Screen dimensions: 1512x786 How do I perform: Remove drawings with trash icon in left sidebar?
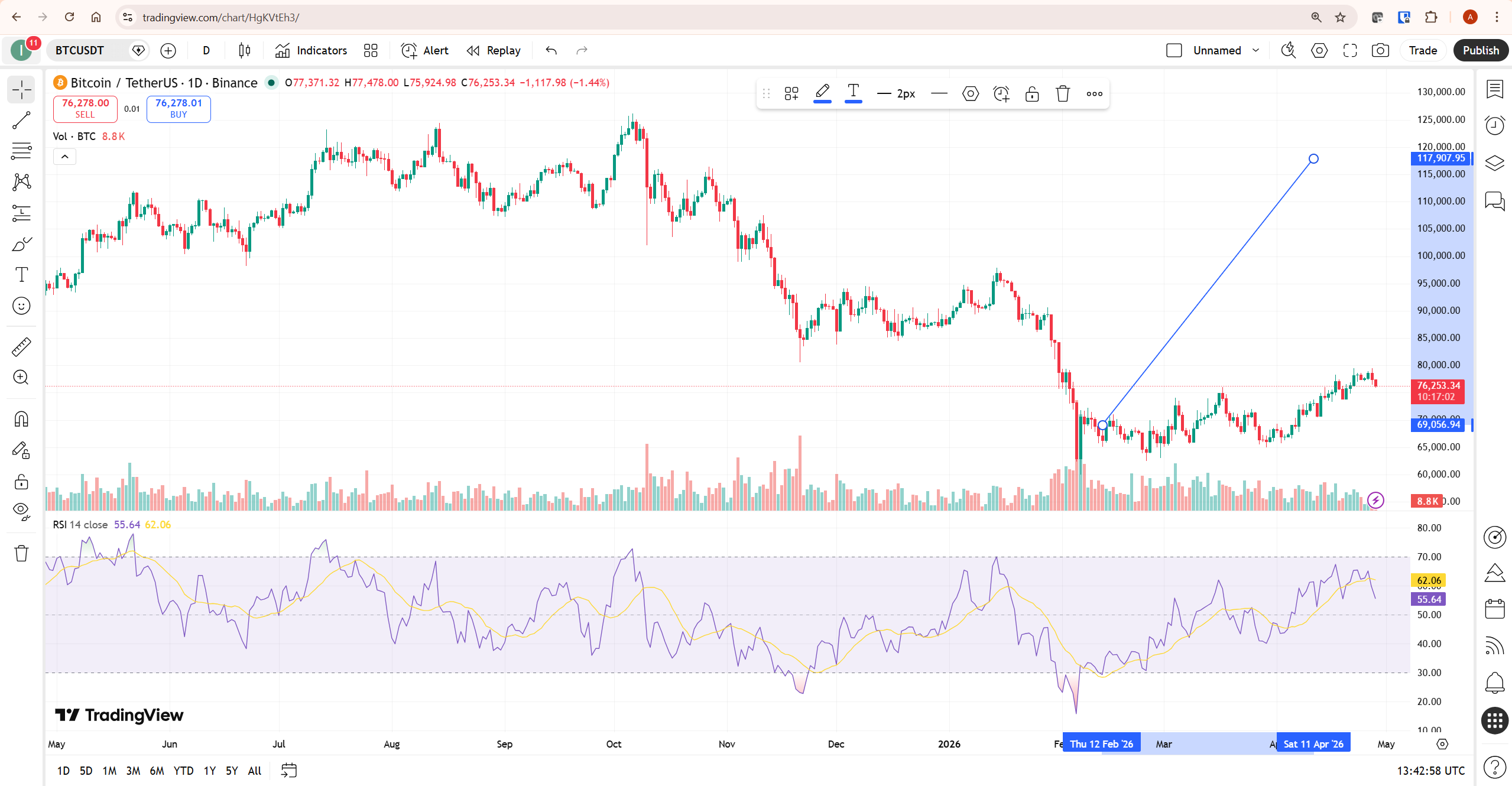(21, 554)
